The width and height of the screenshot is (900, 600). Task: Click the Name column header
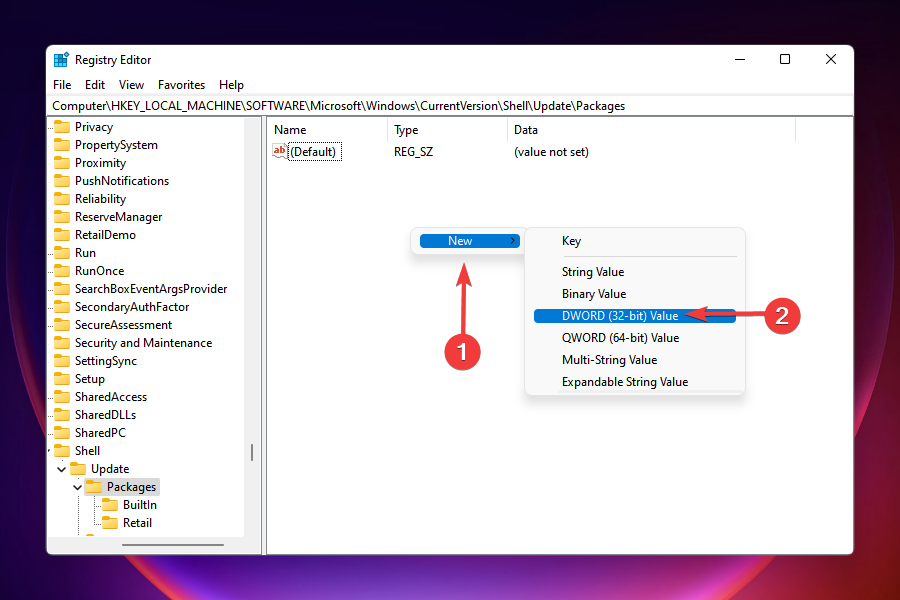pos(290,130)
